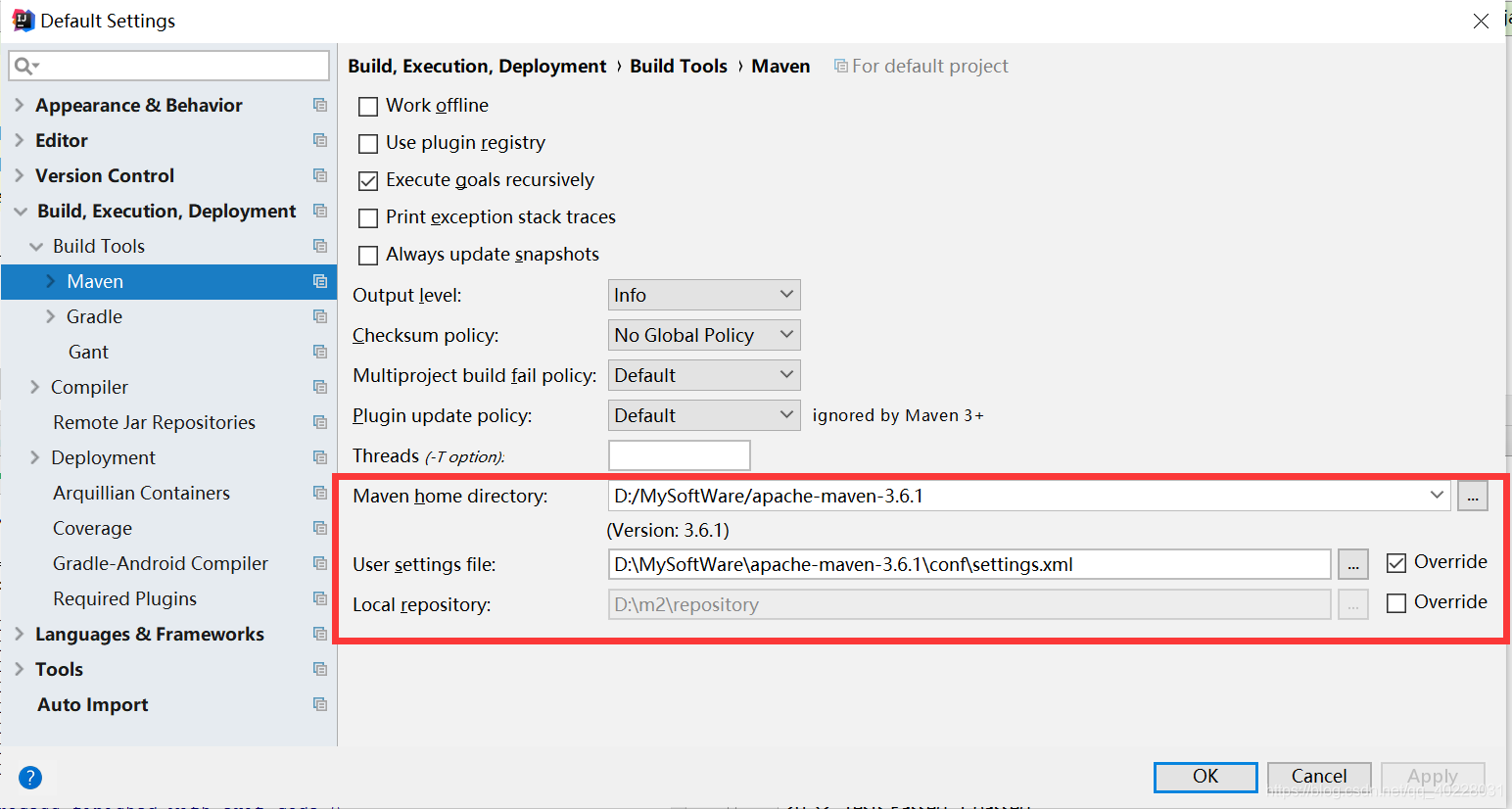The height and width of the screenshot is (809, 1512).
Task: Click the page icon beside Version Control
Action: coord(320,175)
